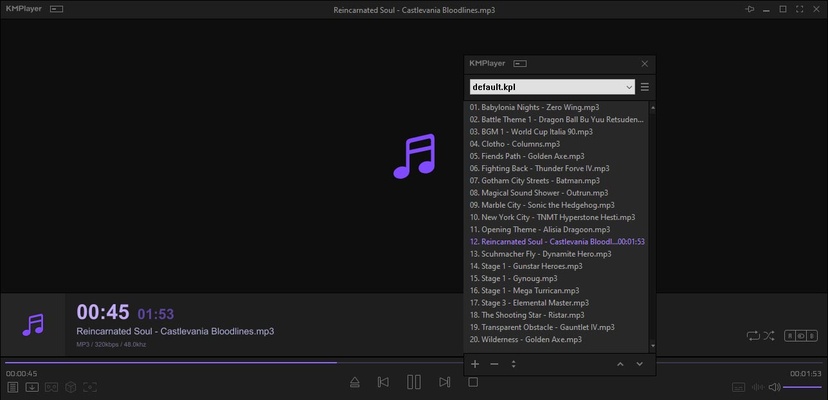Select 09. Marble City - Sonic the Hedgehog.mp3

click(557, 205)
